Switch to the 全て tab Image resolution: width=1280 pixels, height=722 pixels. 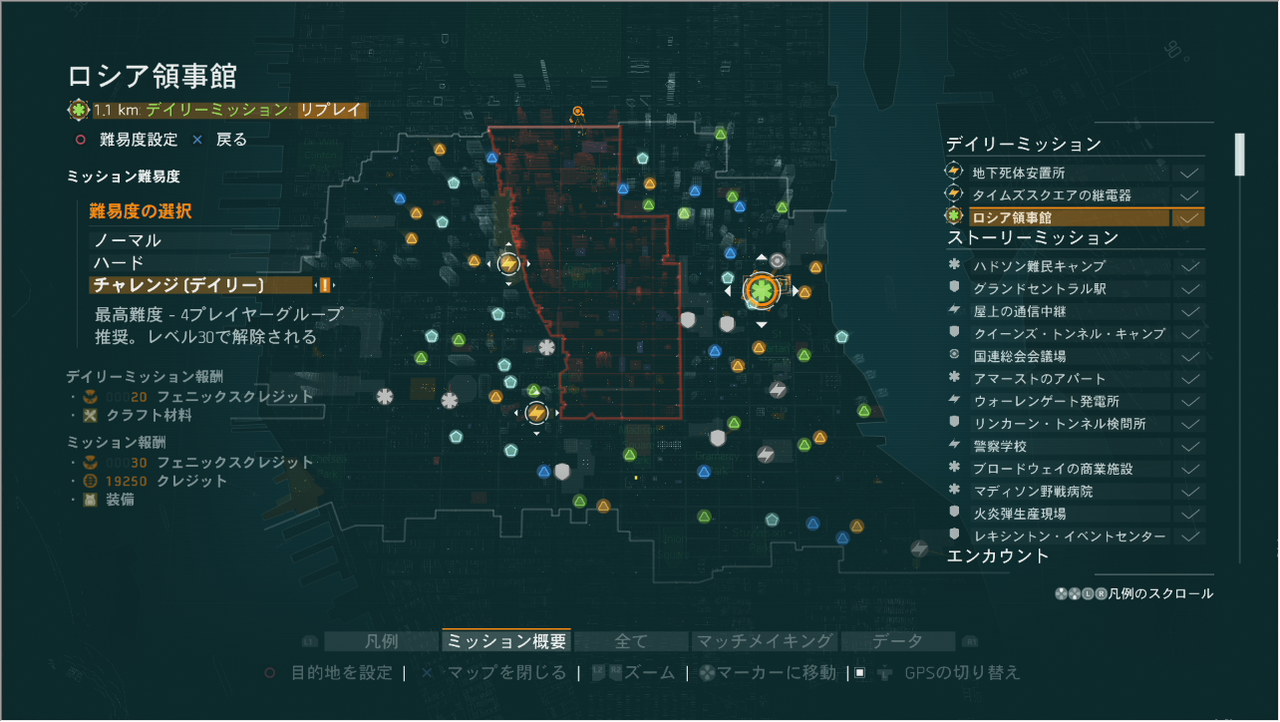(x=631, y=642)
